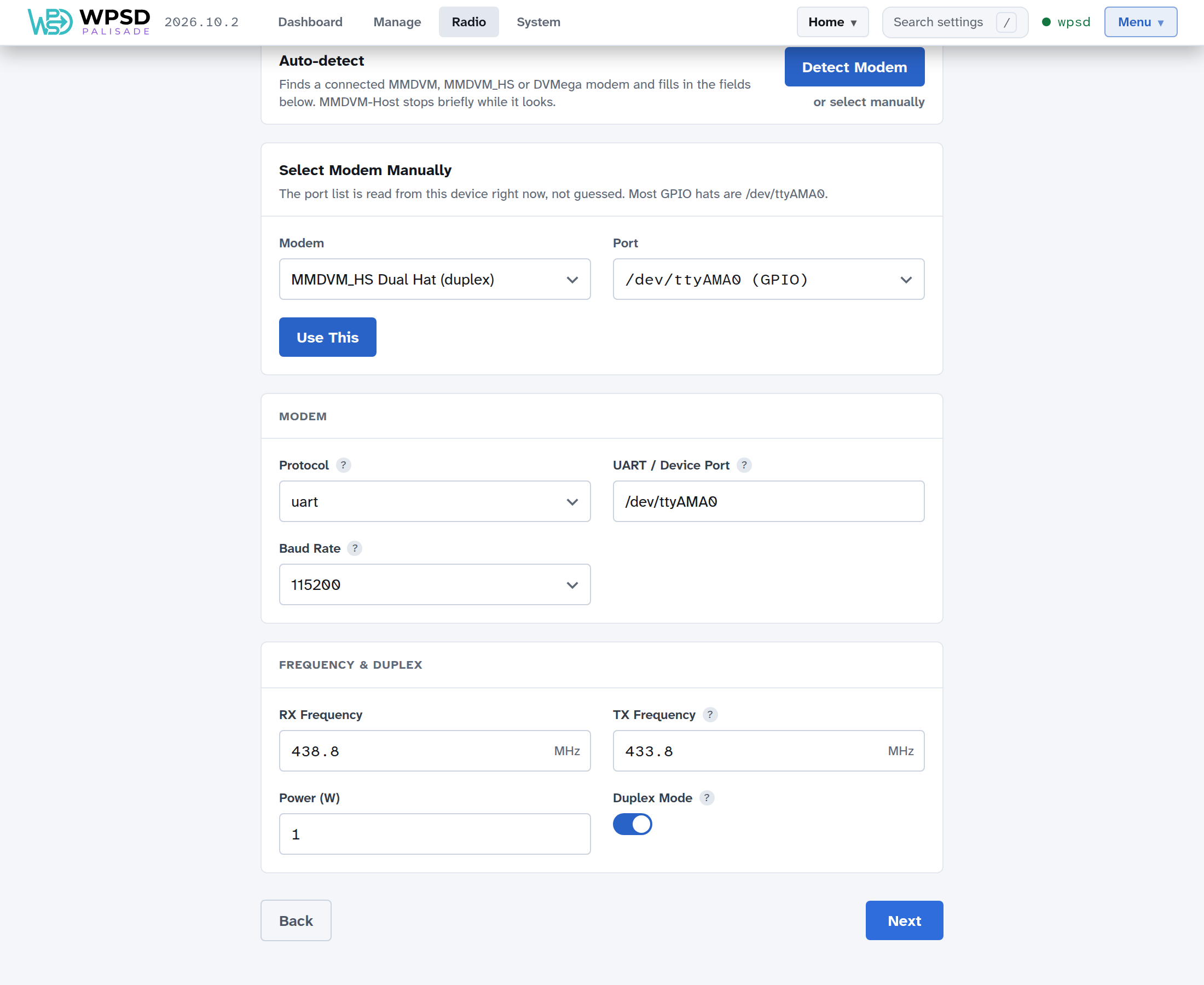Show help for UART / Device Port
This screenshot has height=985, width=1204.
744,465
